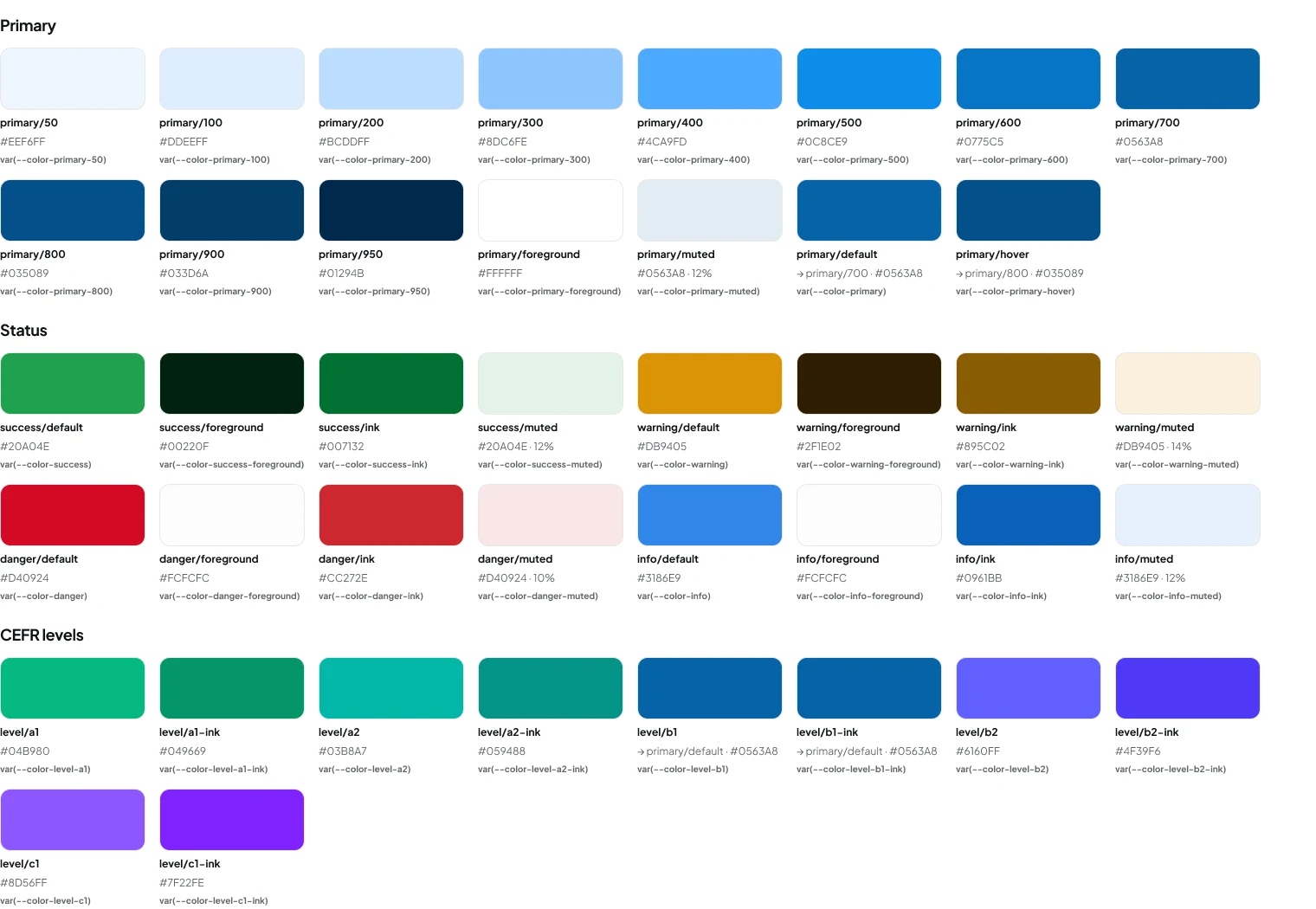The image size is (1316, 909).
Task: Click the "success/ink" label
Action: pyautogui.click(x=349, y=428)
